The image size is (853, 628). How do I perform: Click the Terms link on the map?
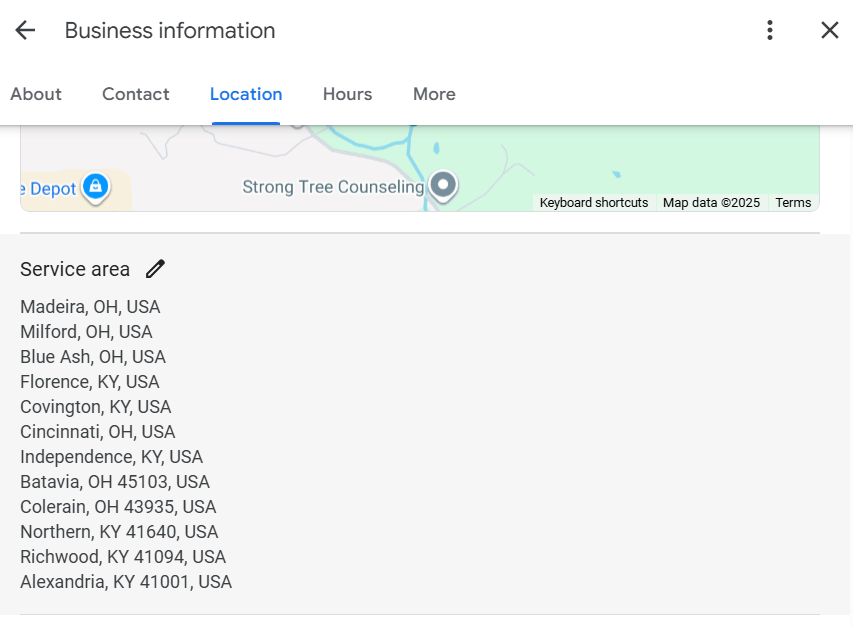click(793, 202)
